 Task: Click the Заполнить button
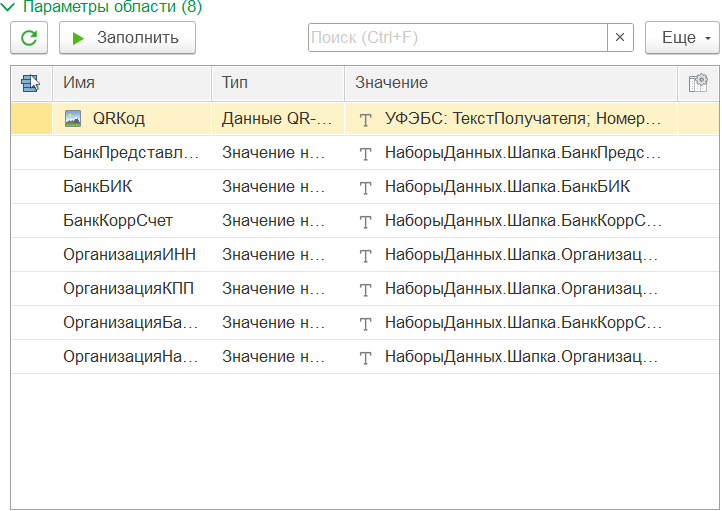pyautogui.click(x=127, y=38)
